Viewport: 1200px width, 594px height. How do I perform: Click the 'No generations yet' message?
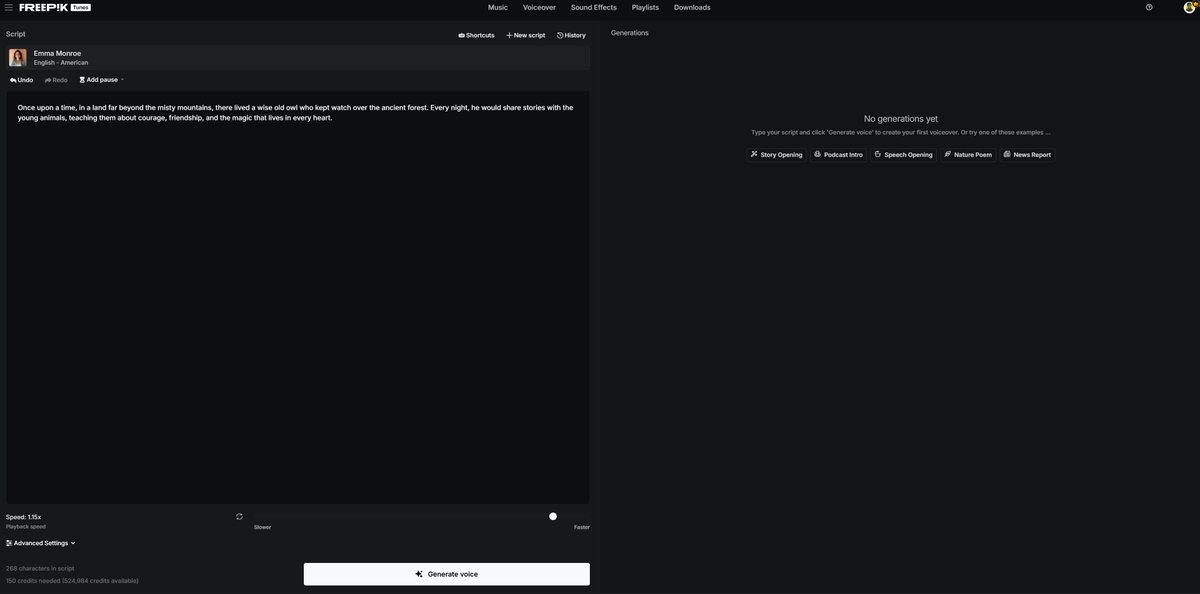pyautogui.click(x=901, y=119)
